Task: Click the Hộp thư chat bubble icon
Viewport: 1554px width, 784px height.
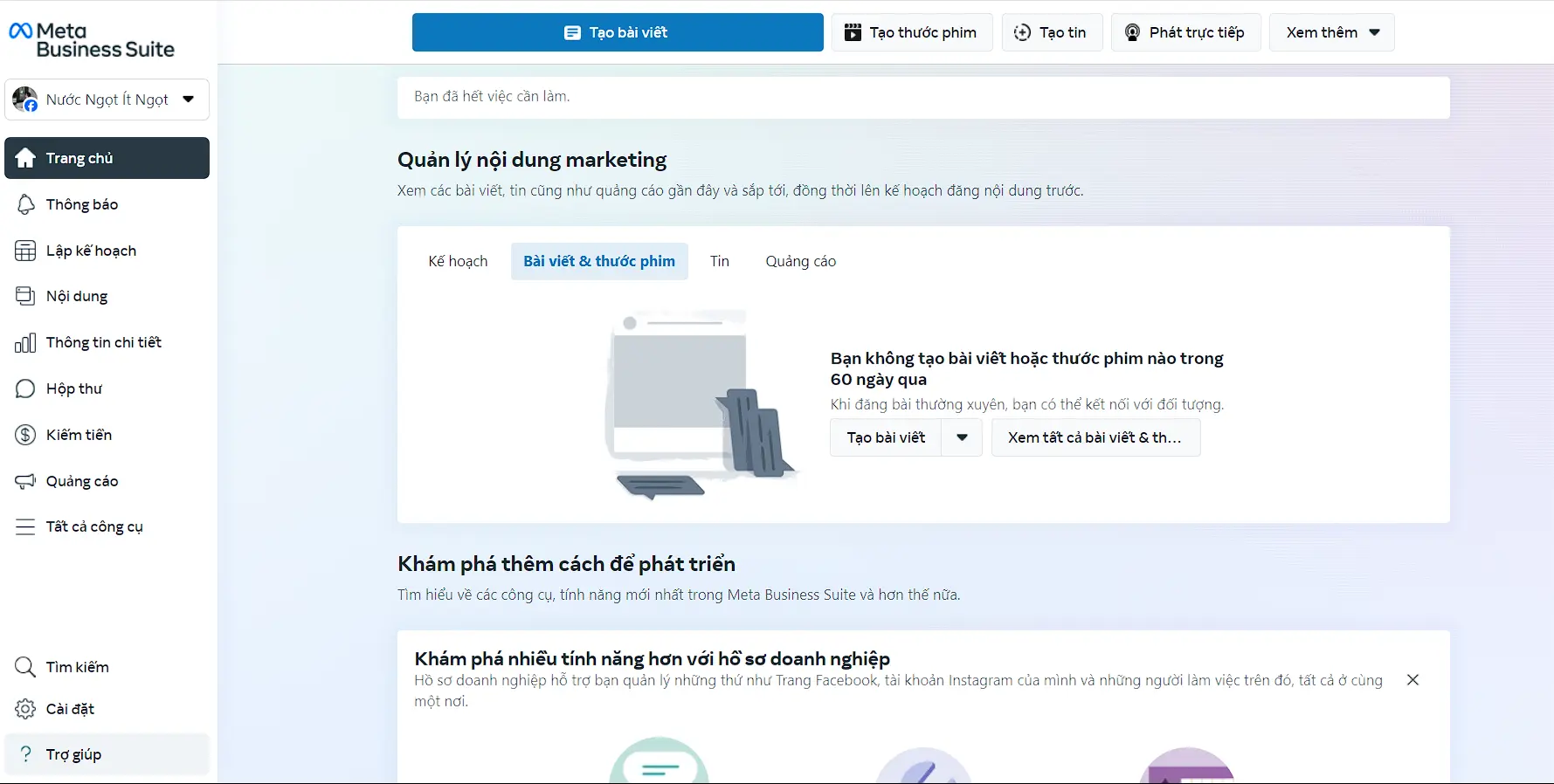Action: pos(25,389)
